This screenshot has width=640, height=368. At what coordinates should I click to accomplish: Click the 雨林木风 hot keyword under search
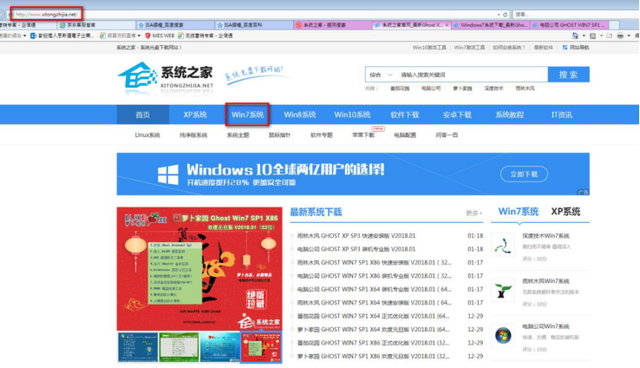525,88
